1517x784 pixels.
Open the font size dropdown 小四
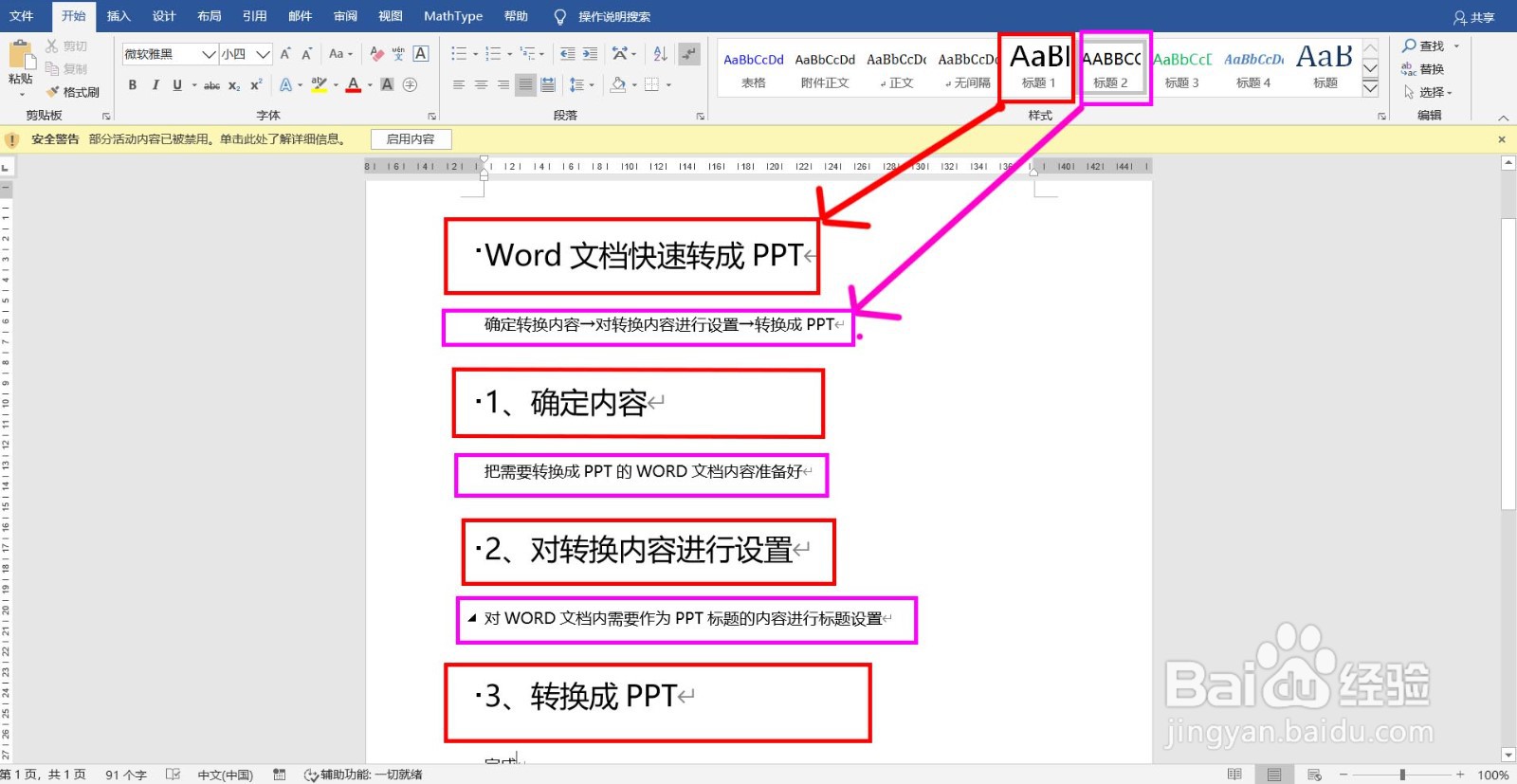click(263, 54)
